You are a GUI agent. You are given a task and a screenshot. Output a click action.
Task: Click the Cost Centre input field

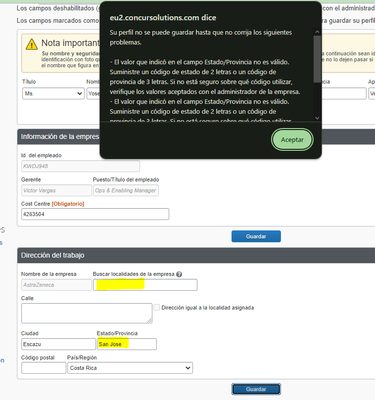95,214
